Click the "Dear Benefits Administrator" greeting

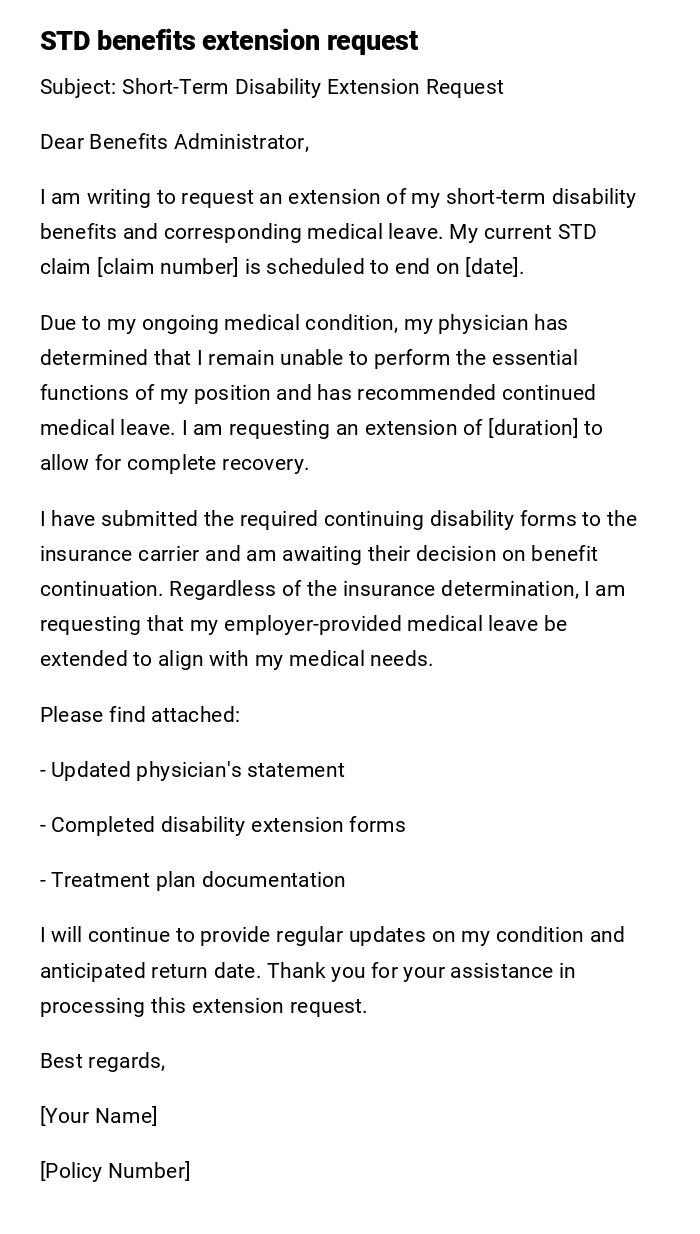[x=174, y=142]
